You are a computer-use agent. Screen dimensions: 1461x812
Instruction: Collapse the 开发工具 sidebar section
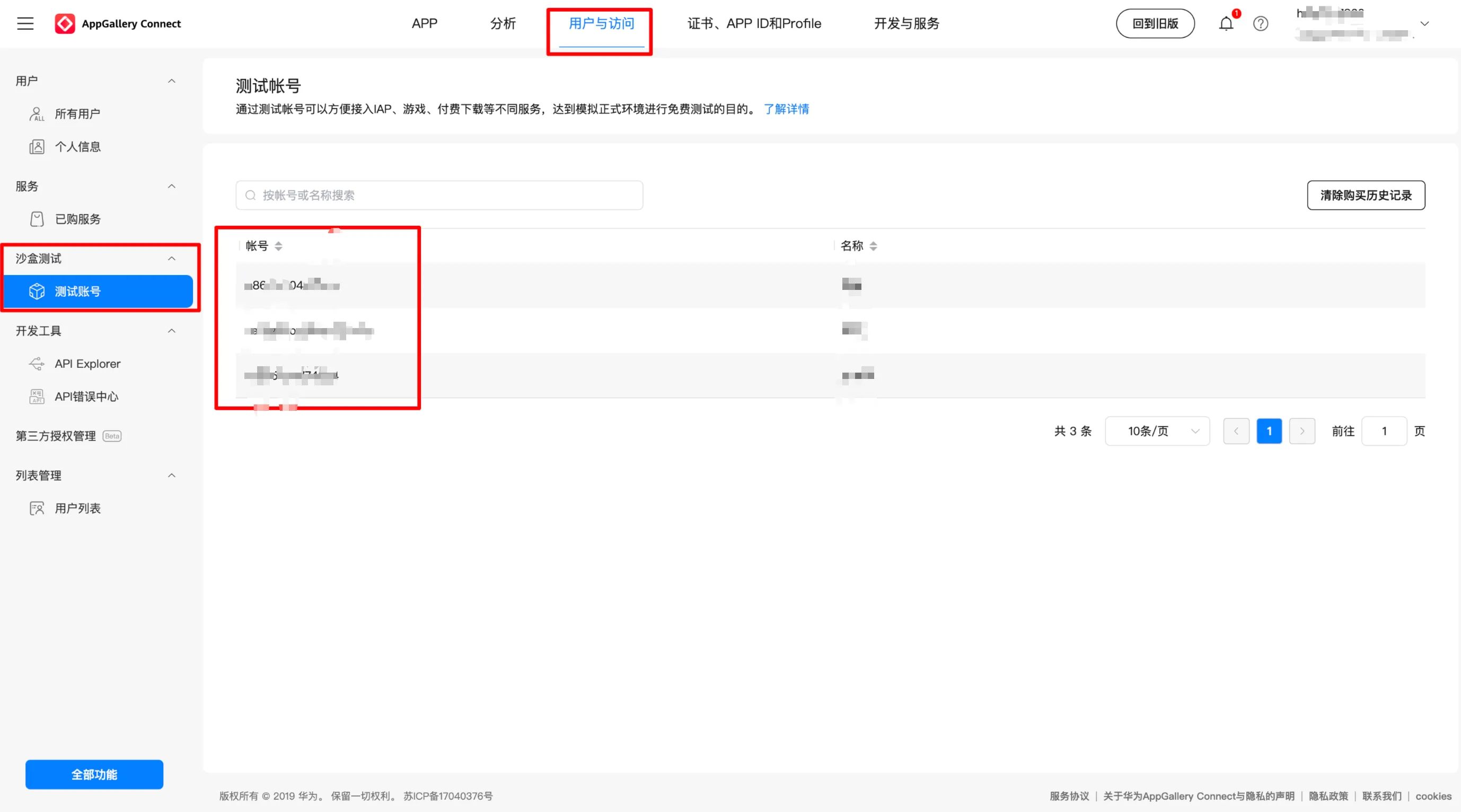click(x=171, y=331)
